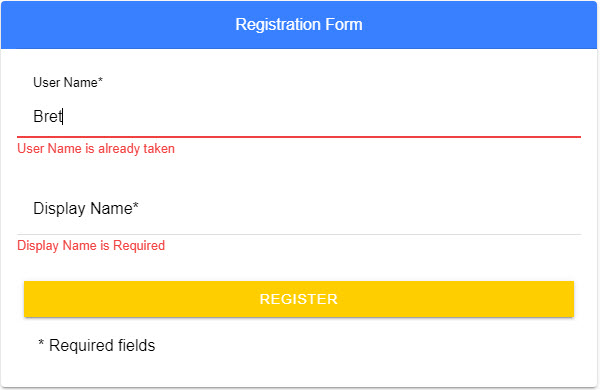
Task: Click the gray underline beneath Display Name
Action: pos(299,234)
